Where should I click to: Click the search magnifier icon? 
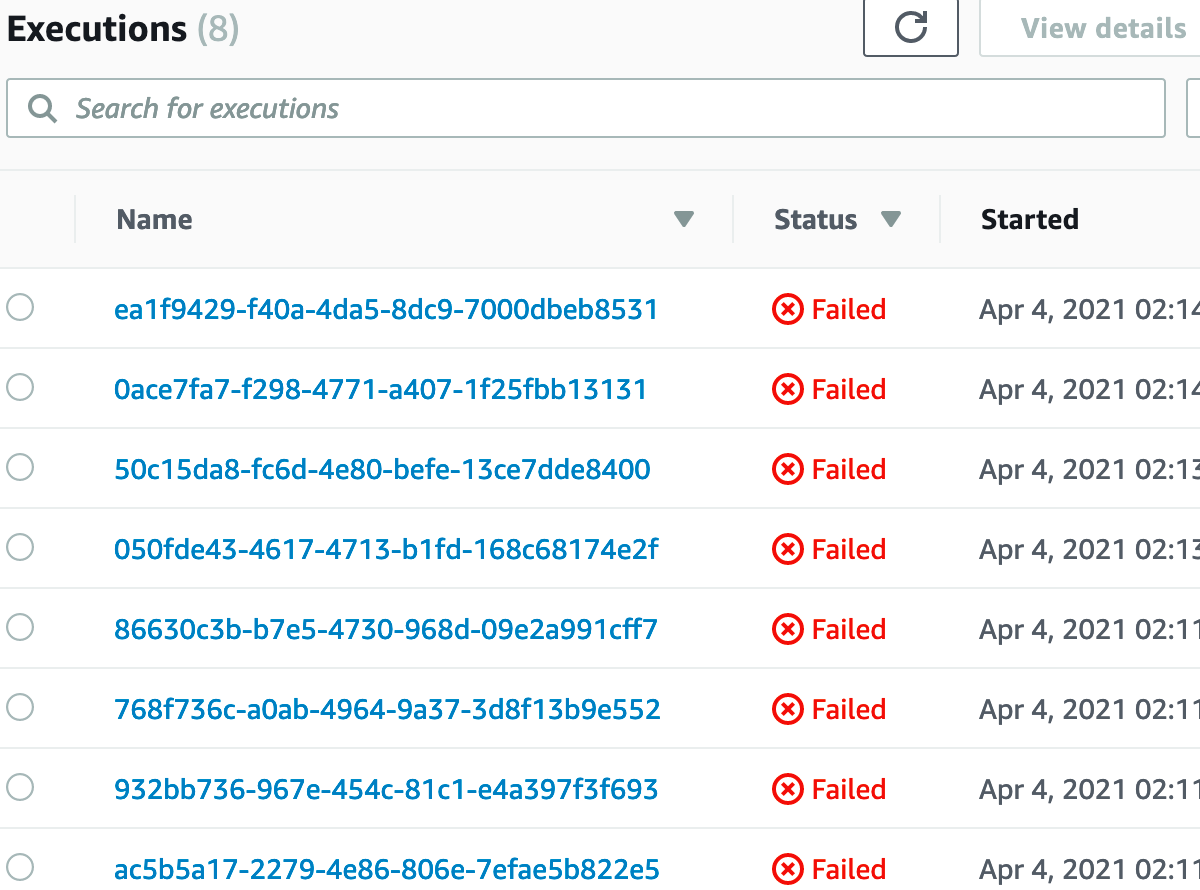click(42, 108)
